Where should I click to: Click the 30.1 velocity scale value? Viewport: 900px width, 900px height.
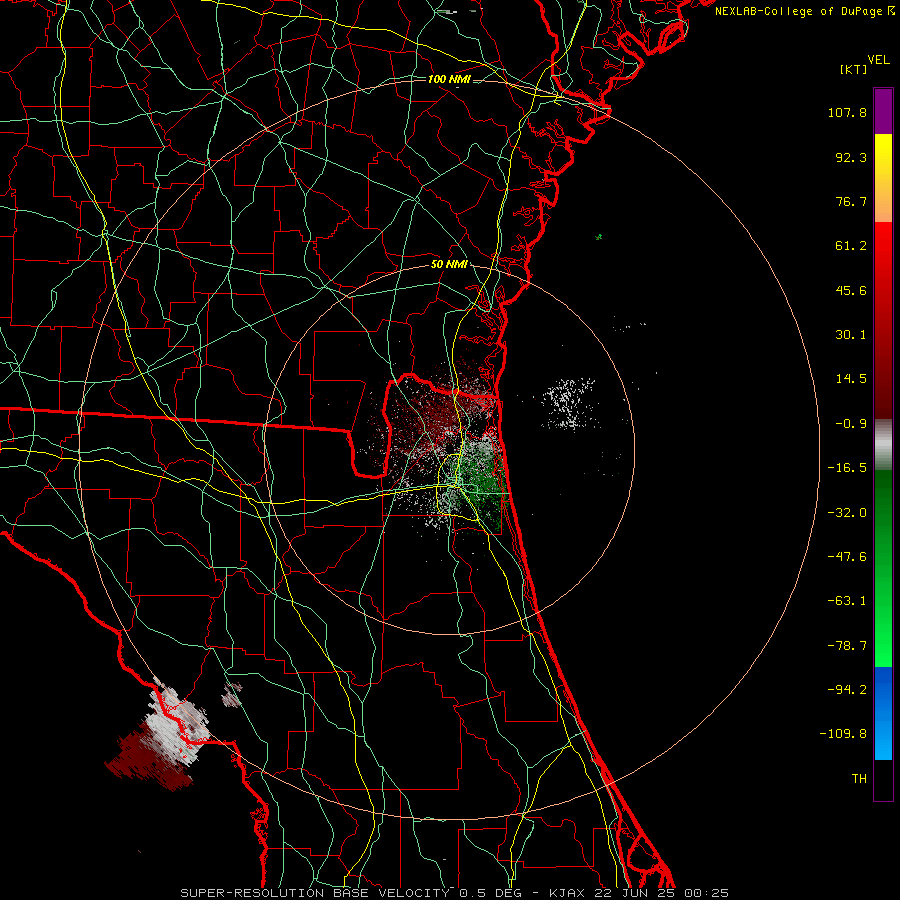click(x=851, y=335)
